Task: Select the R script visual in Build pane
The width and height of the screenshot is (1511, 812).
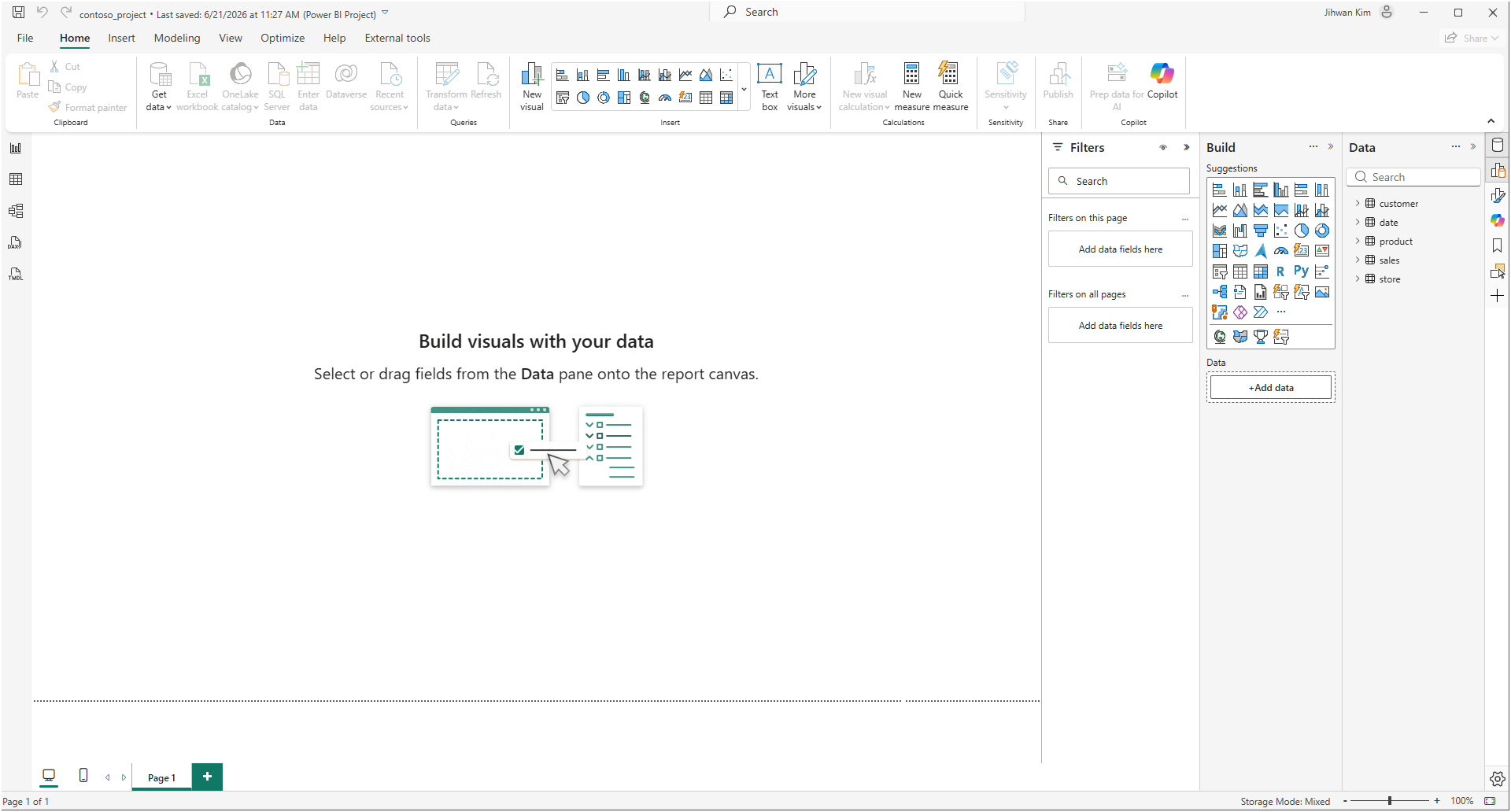Action: (1280, 271)
